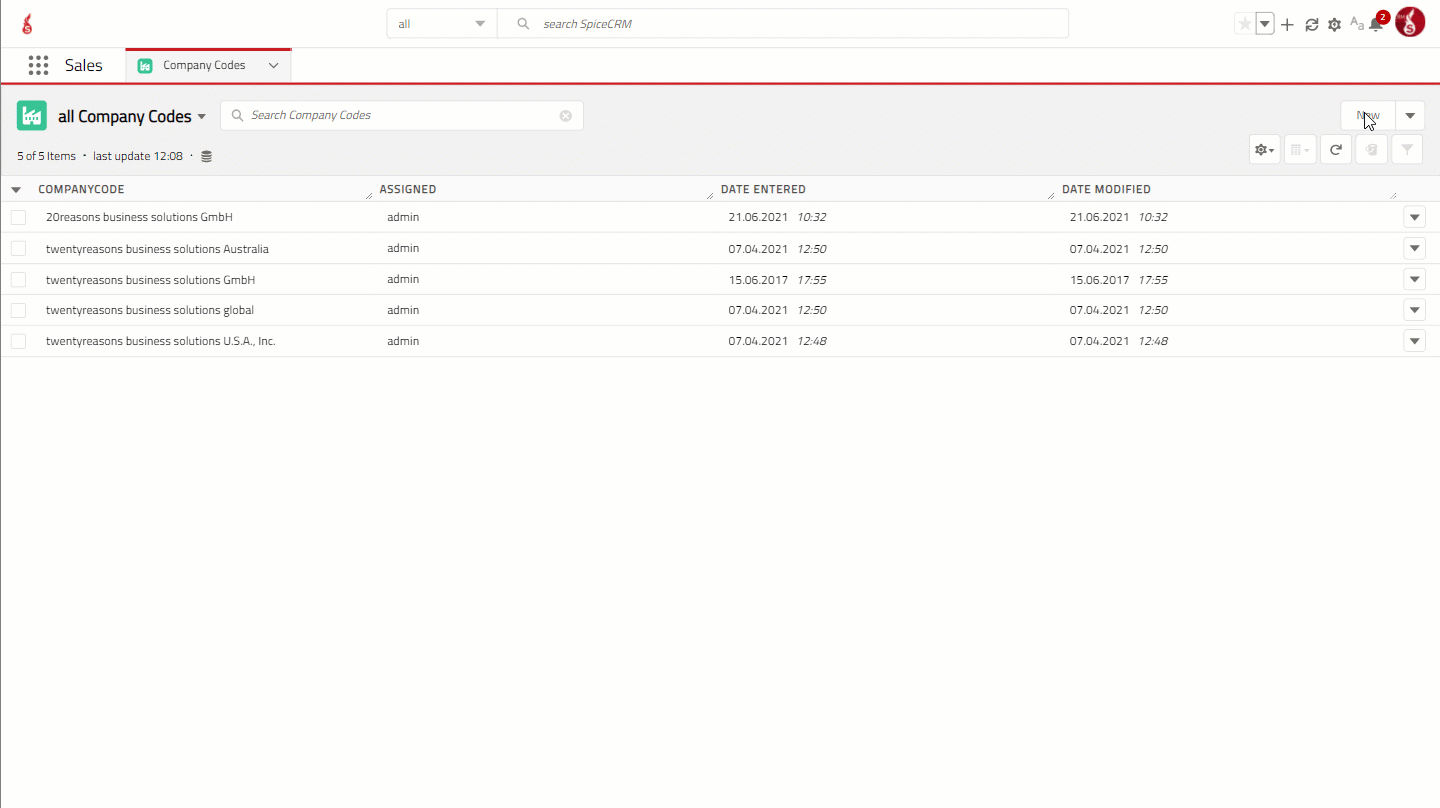This screenshot has height=808, width=1440.
Task: Open the Sales menu
Action: (x=83, y=65)
